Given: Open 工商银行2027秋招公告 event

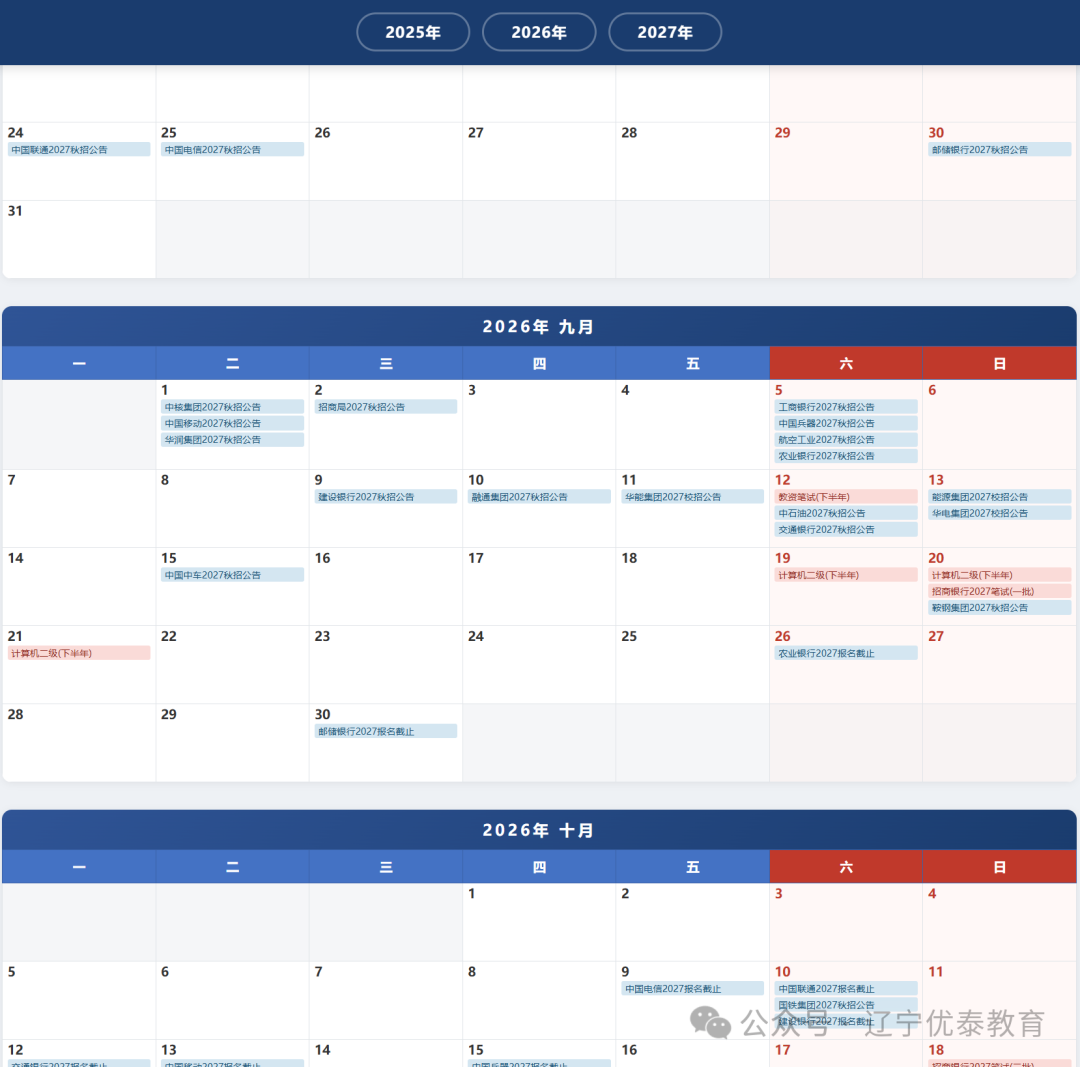Looking at the screenshot, I should click(847, 407).
